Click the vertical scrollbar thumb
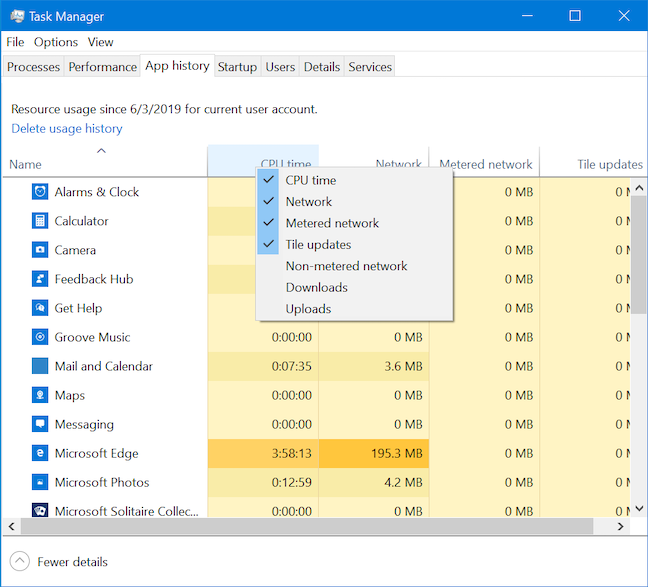 point(639,255)
